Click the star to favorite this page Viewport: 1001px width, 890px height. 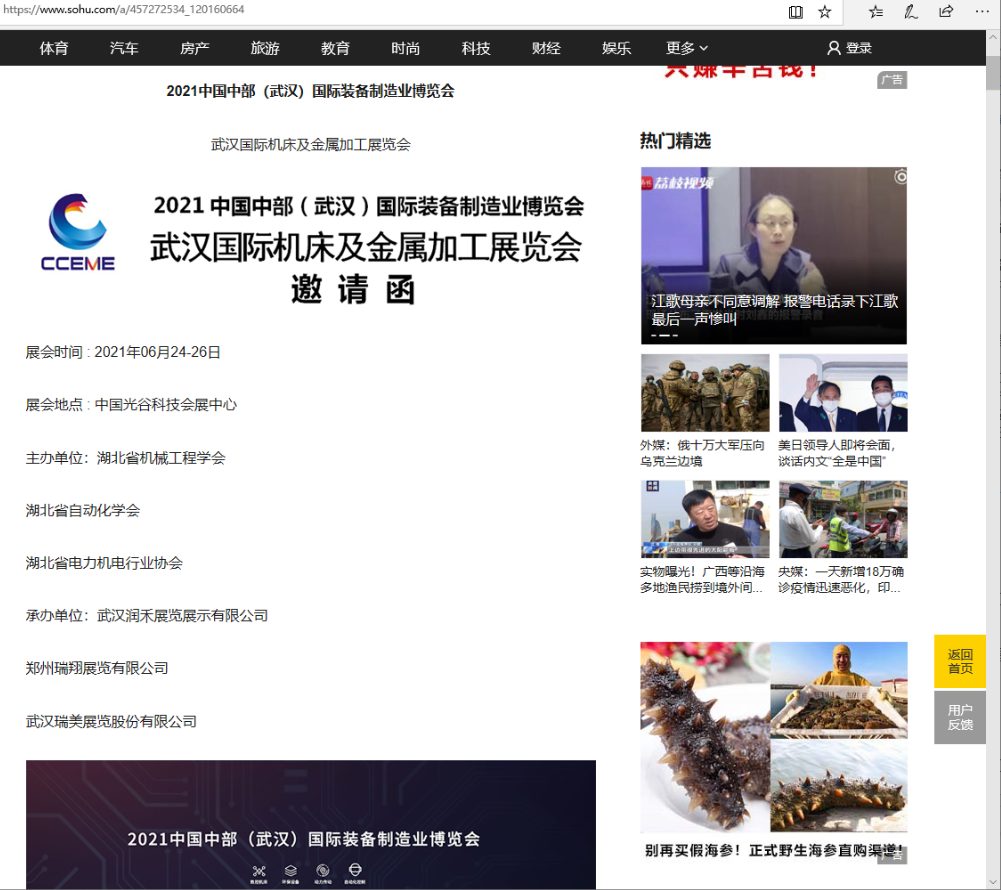(x=825, y=12)
